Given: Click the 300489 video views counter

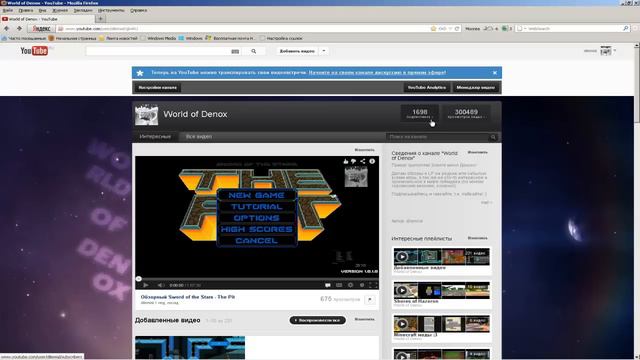Looking at the screenshot, I should coord(466,113).
